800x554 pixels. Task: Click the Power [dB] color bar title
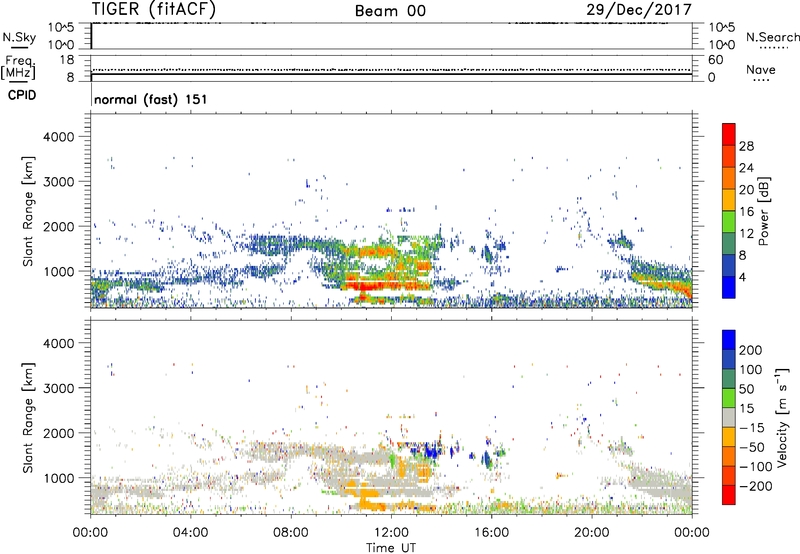pos(764,211)
